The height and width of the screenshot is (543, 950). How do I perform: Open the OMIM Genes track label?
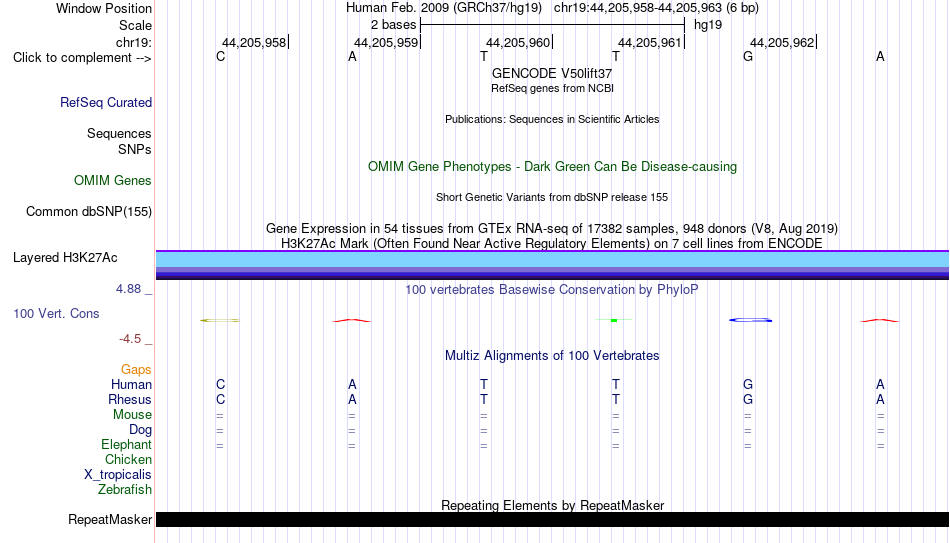113,181
